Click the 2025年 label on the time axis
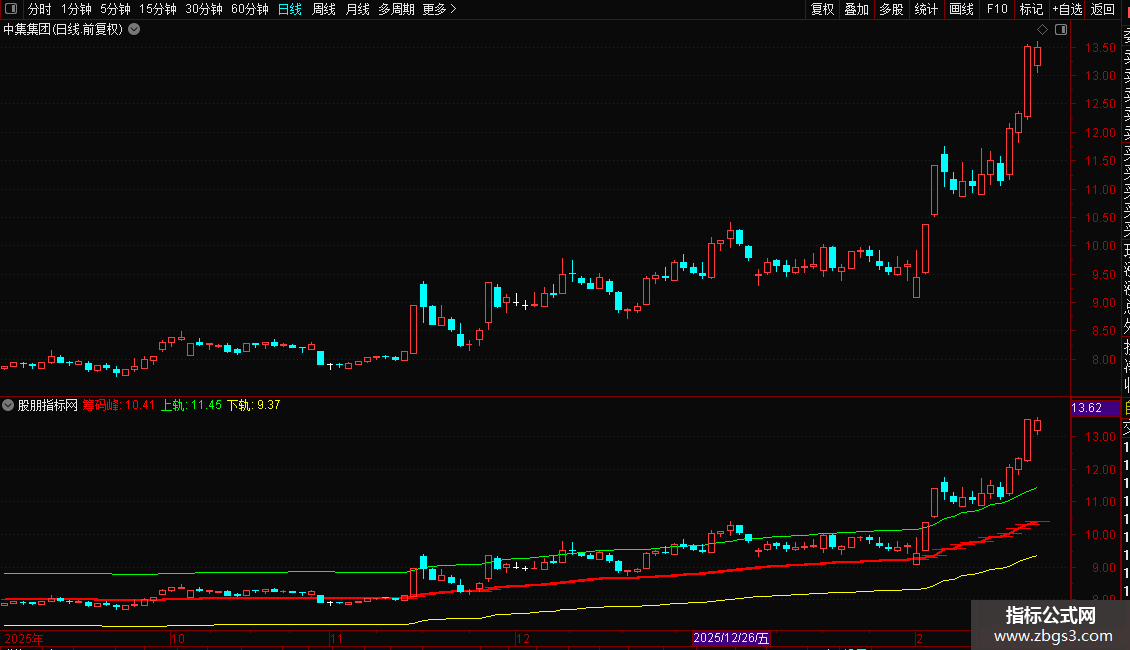Viewport: 1130px width, 650px height. 24,638
